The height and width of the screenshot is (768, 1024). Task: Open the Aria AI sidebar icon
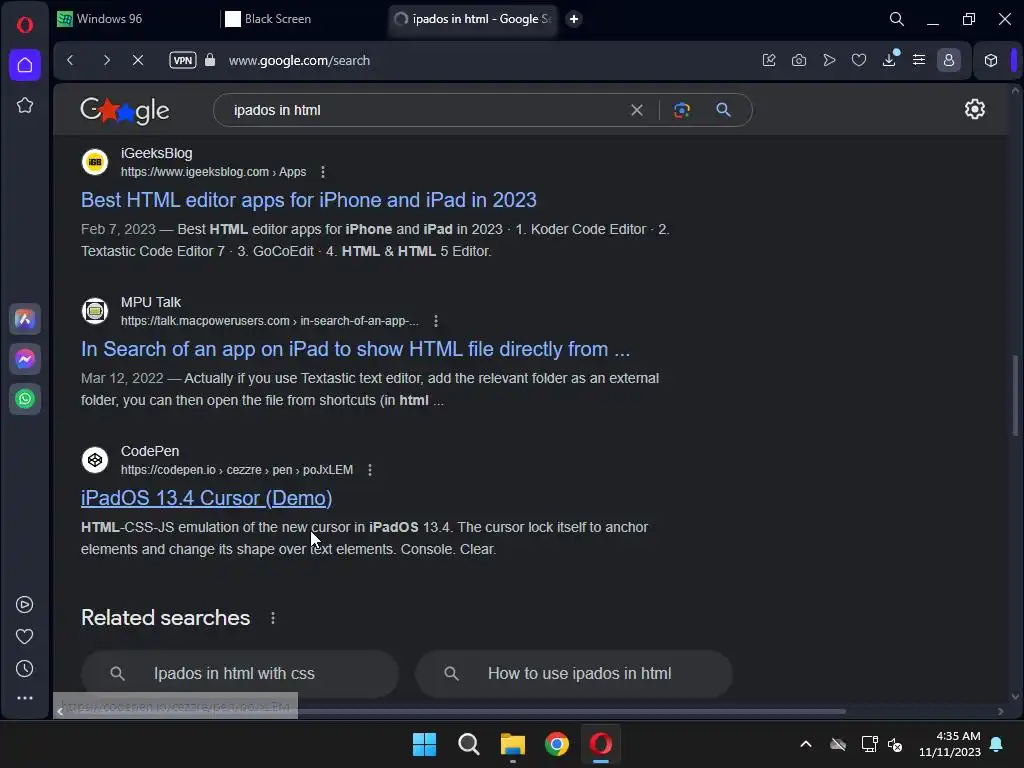[25, 319]
